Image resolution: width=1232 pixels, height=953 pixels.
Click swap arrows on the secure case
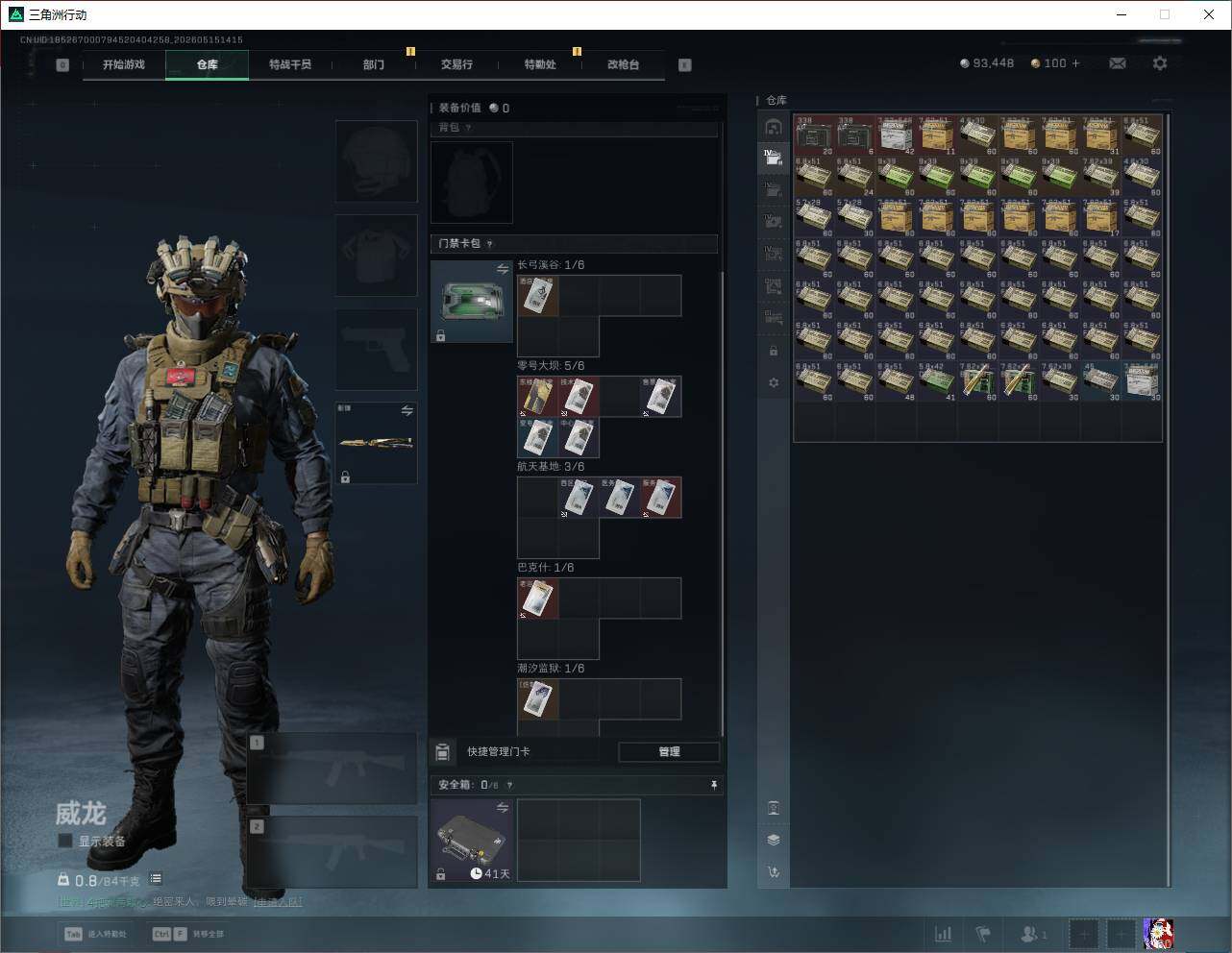(502, 809)
